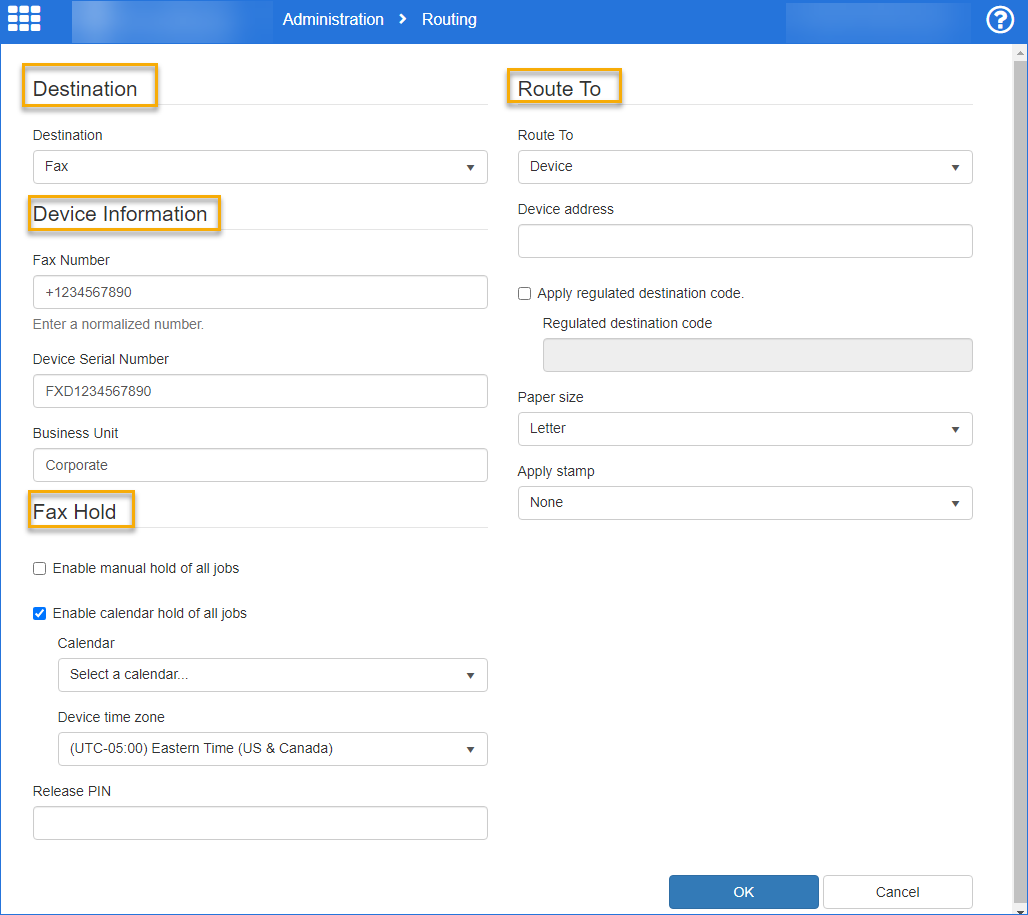1028x915 pixels.
Task: Focus the Device Serial Number field
Action: pyautogui.click(x=260, y=391)
